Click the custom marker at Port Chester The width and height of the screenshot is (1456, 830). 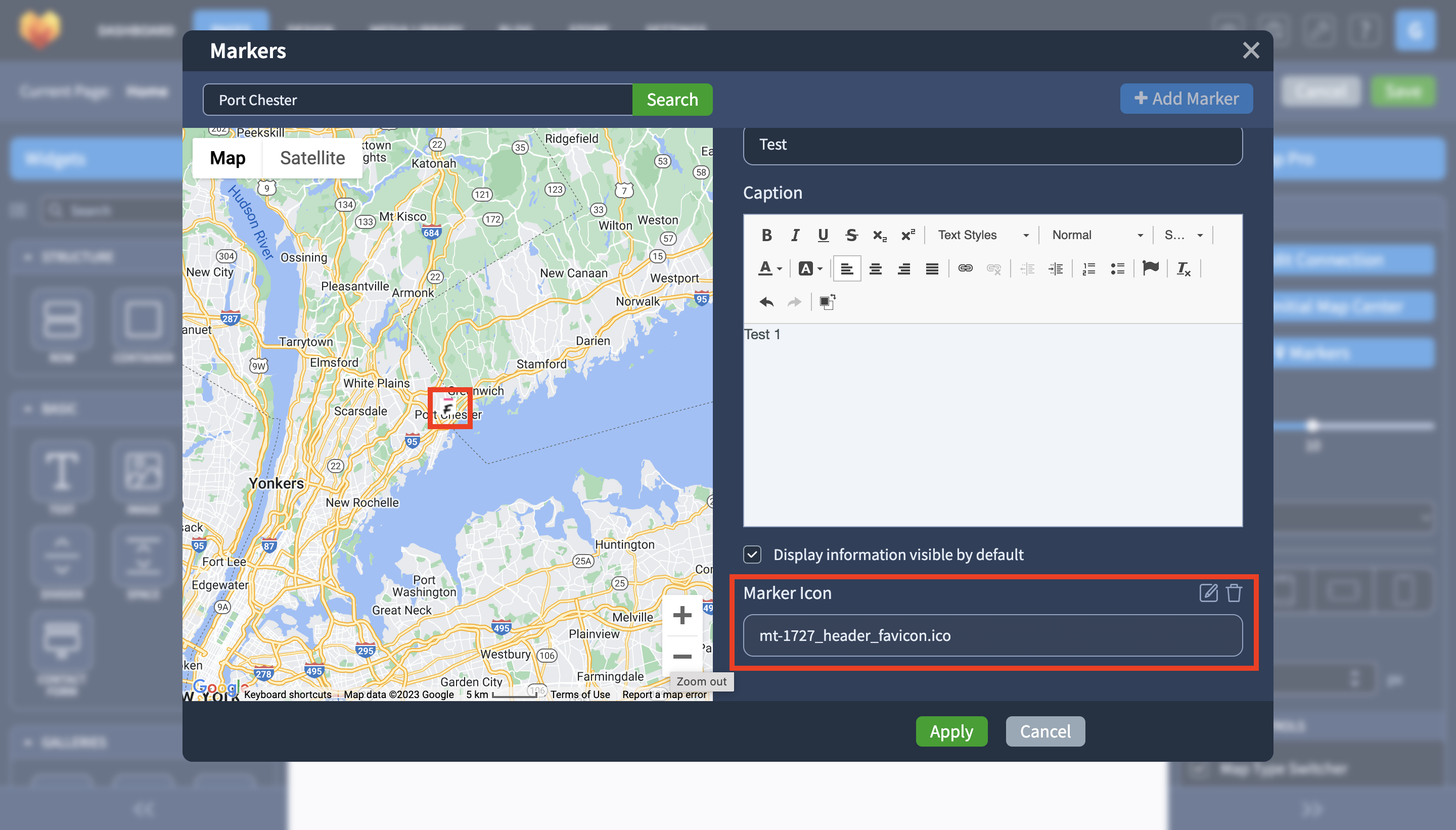(x=448, y=408)
